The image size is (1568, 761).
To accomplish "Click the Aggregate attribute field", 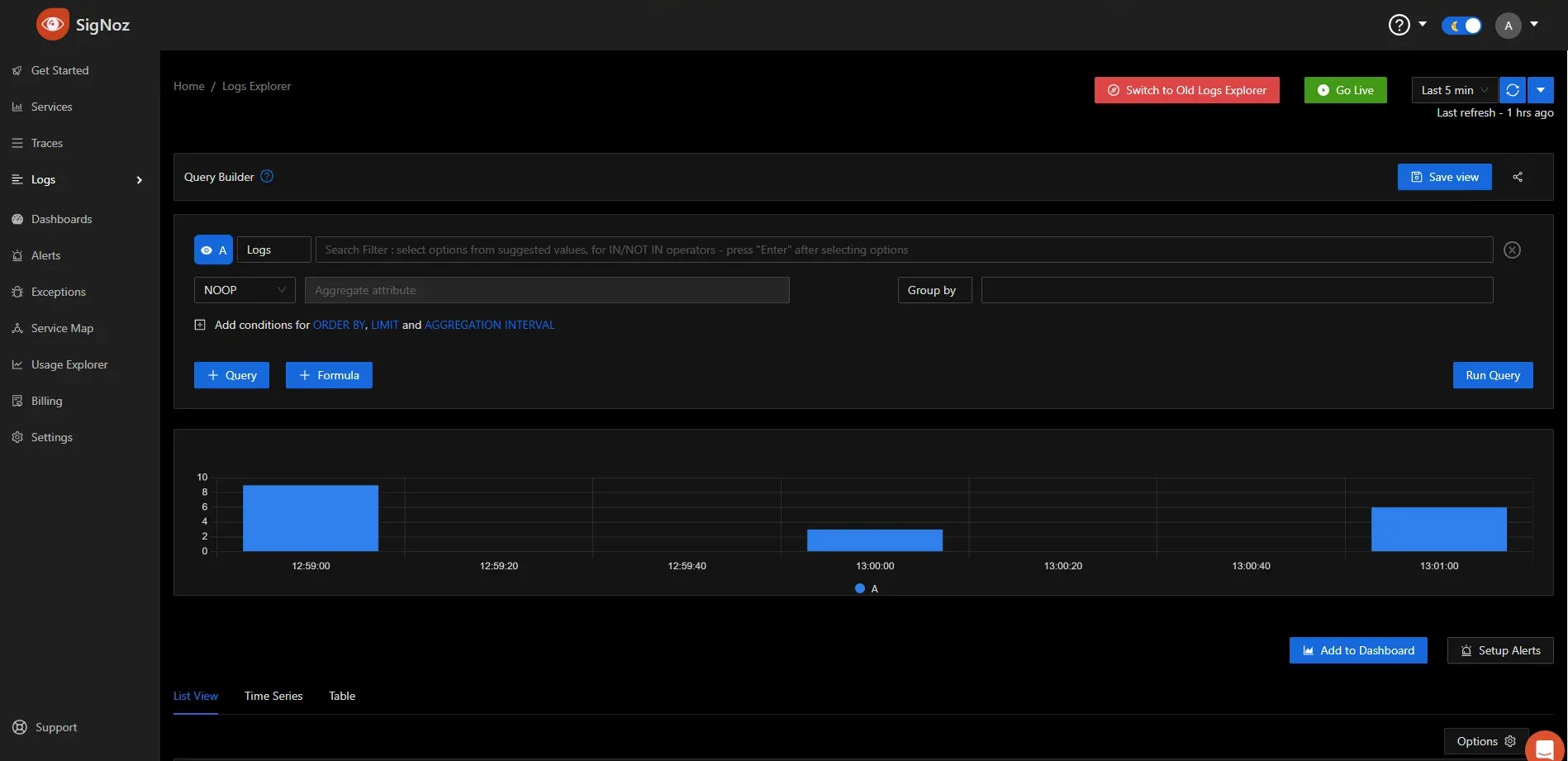I will click(547, 290).
